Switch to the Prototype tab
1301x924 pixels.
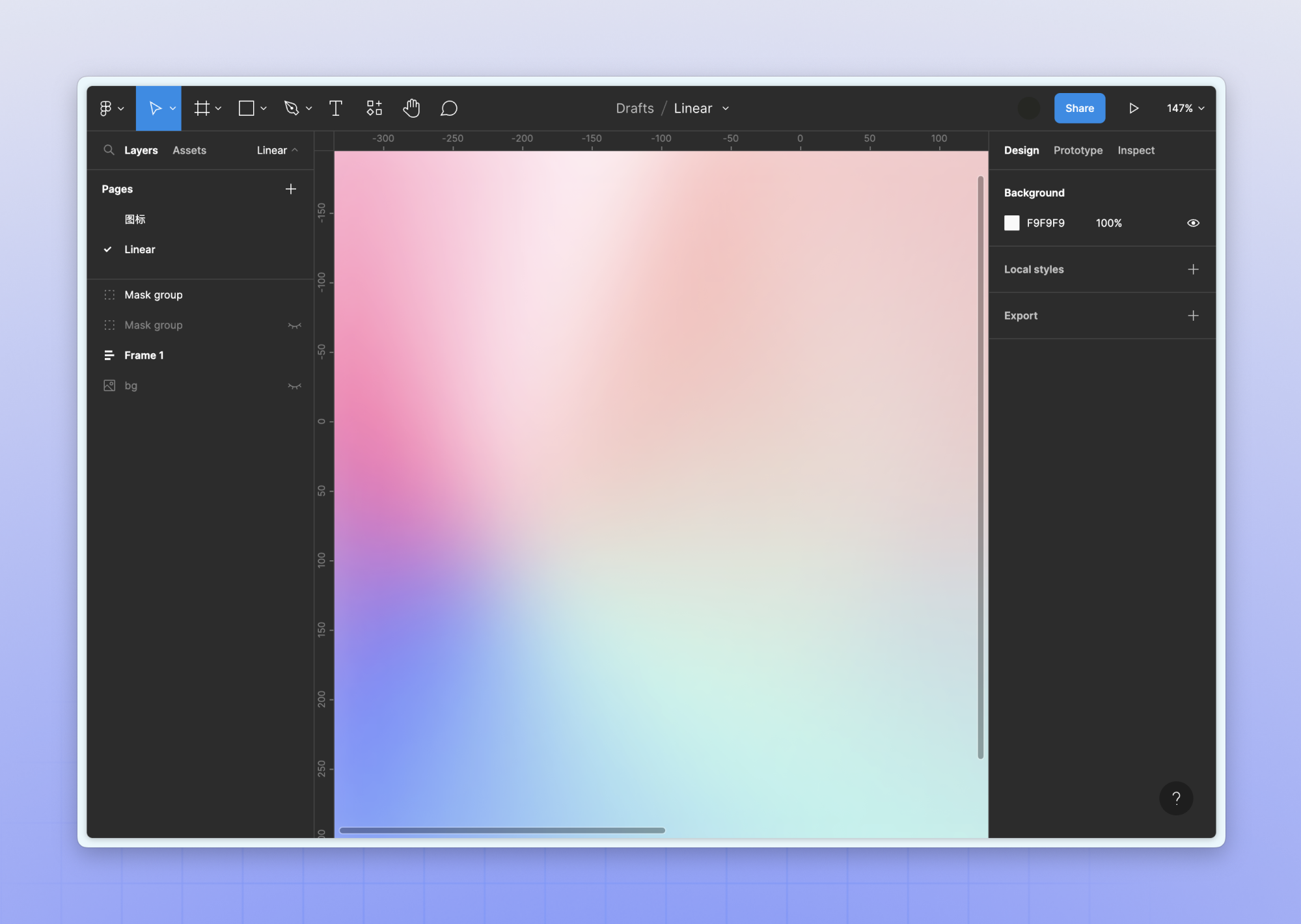click(1078, 150)
